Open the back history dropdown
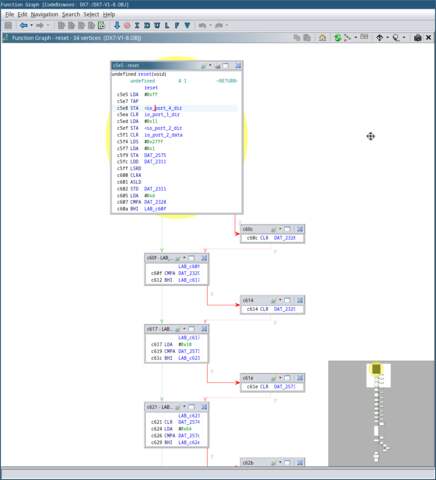 pyautogui.click(x=32, y=25)
